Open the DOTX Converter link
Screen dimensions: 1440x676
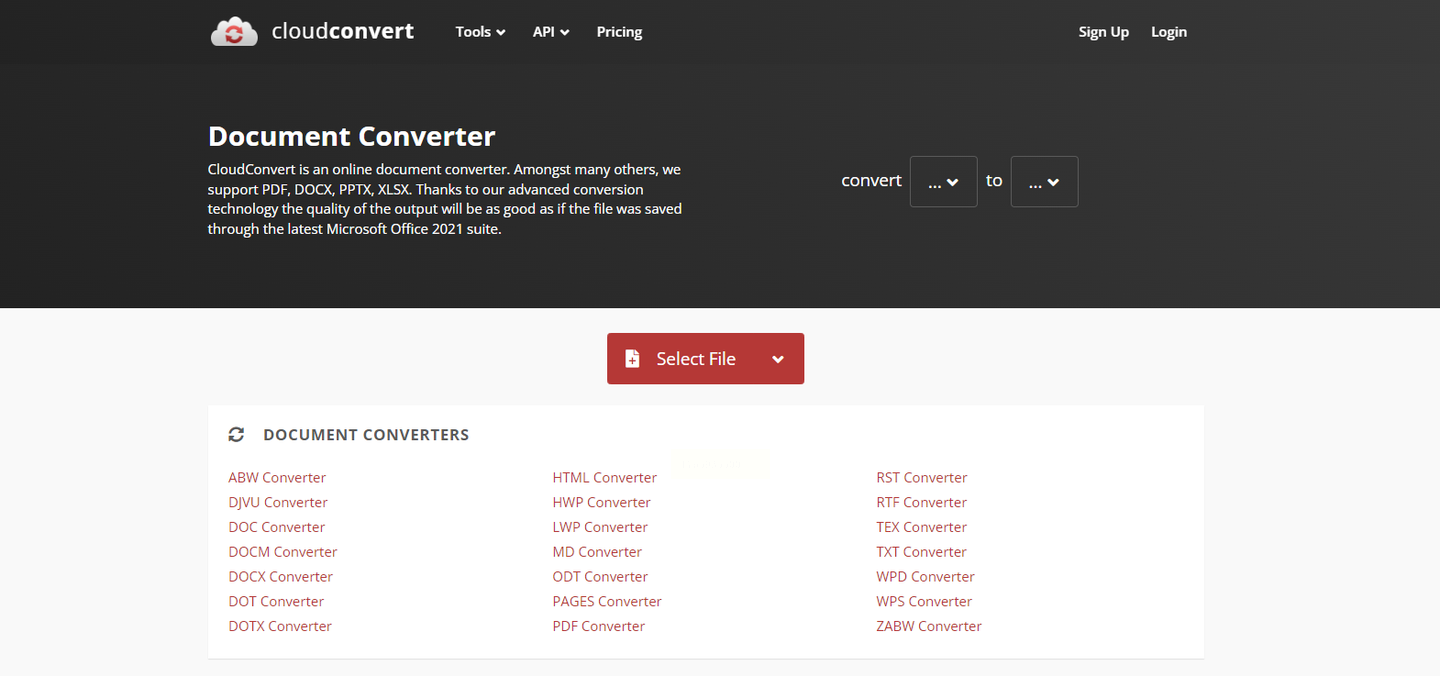280,626
